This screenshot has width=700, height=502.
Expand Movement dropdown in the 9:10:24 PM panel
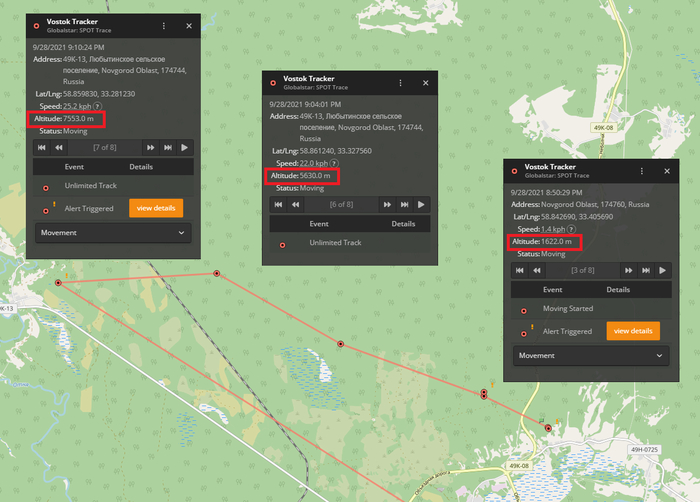click(112, 232)
